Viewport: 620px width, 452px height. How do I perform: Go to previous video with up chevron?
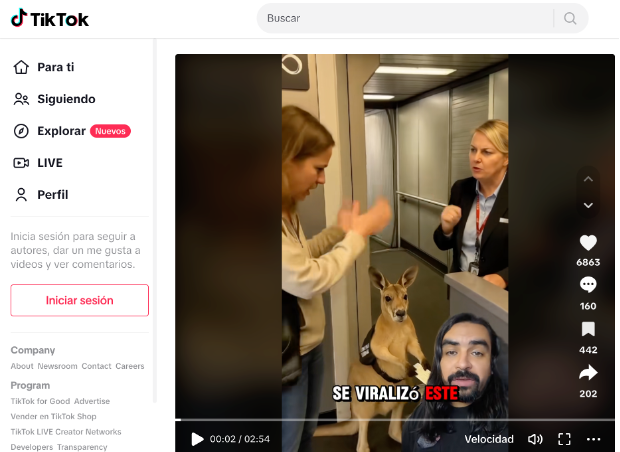[588, 179]
